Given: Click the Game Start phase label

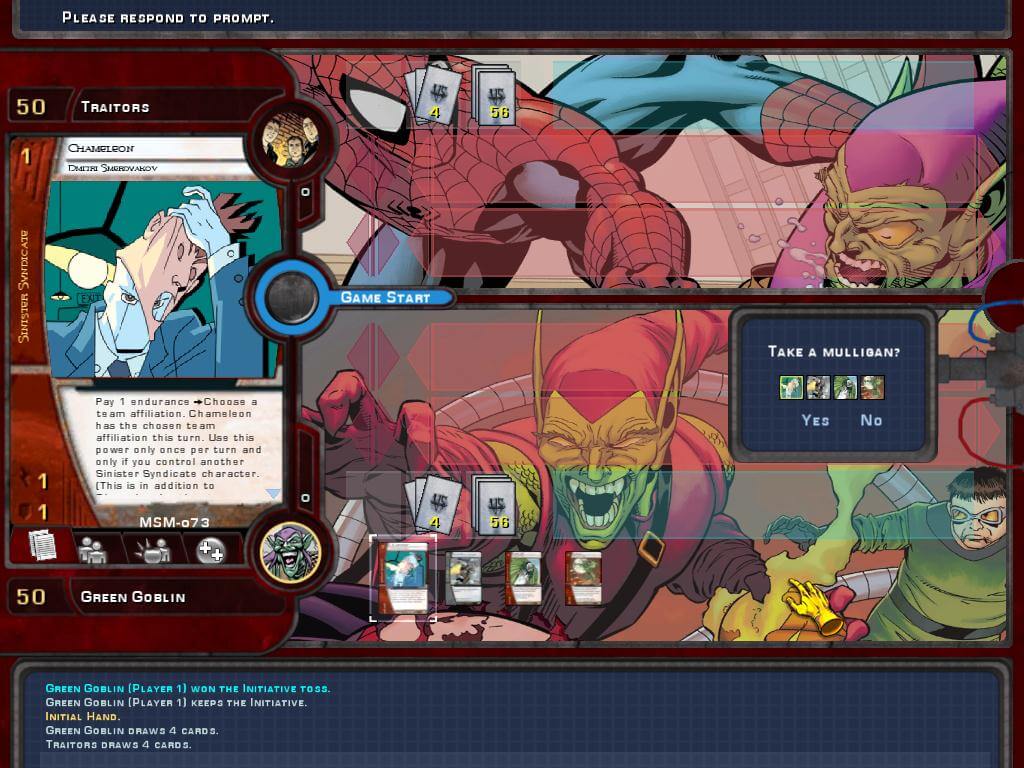Looking at the screenshot, I should point(385,298).
